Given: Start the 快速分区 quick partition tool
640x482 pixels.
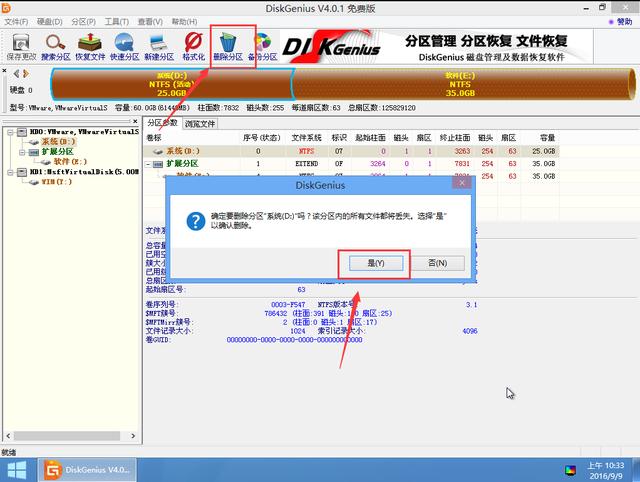Looking at the screenshot, I should point(124,47).
